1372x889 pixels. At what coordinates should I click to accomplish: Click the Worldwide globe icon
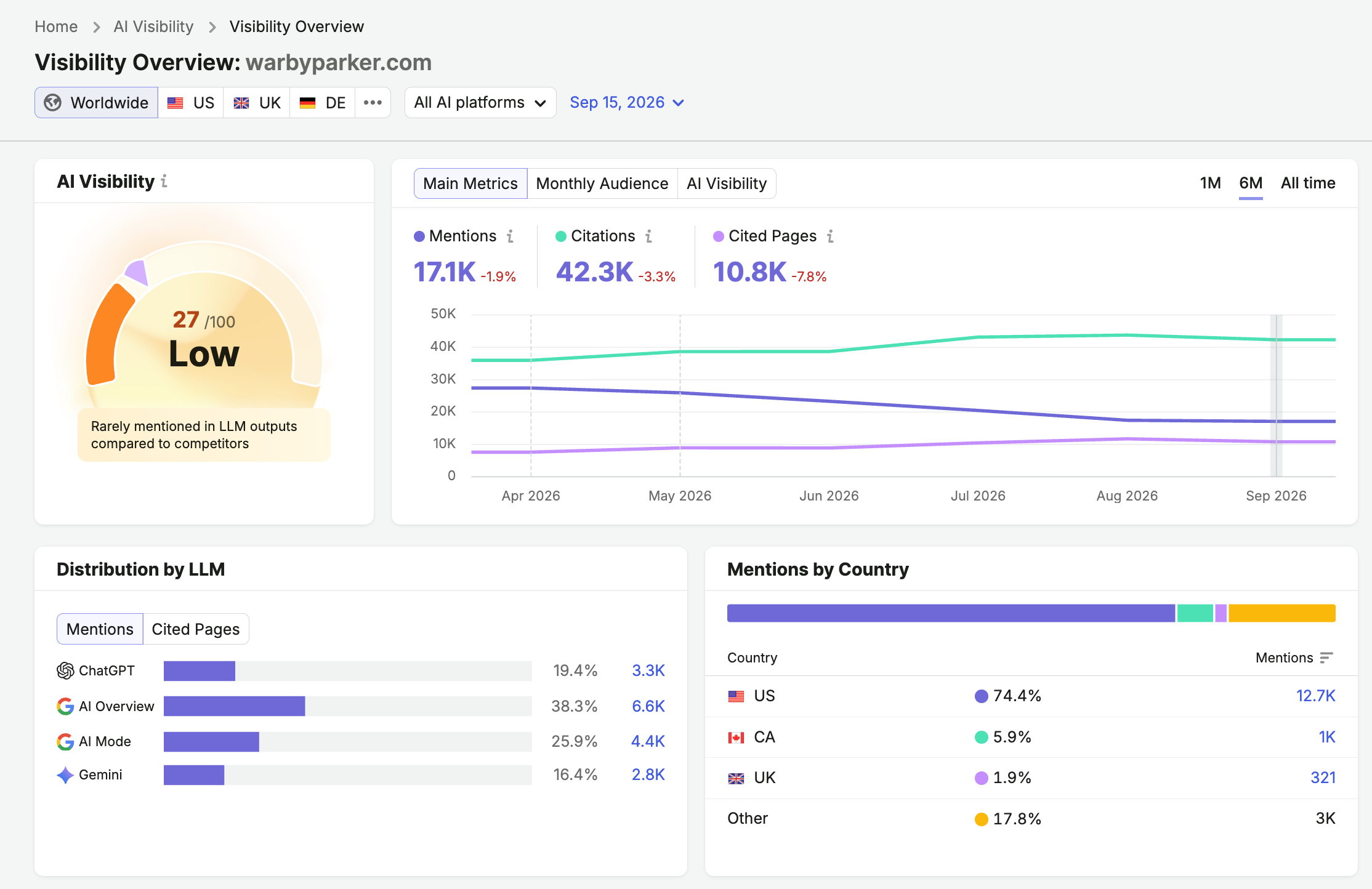click(x=53, y=103)
